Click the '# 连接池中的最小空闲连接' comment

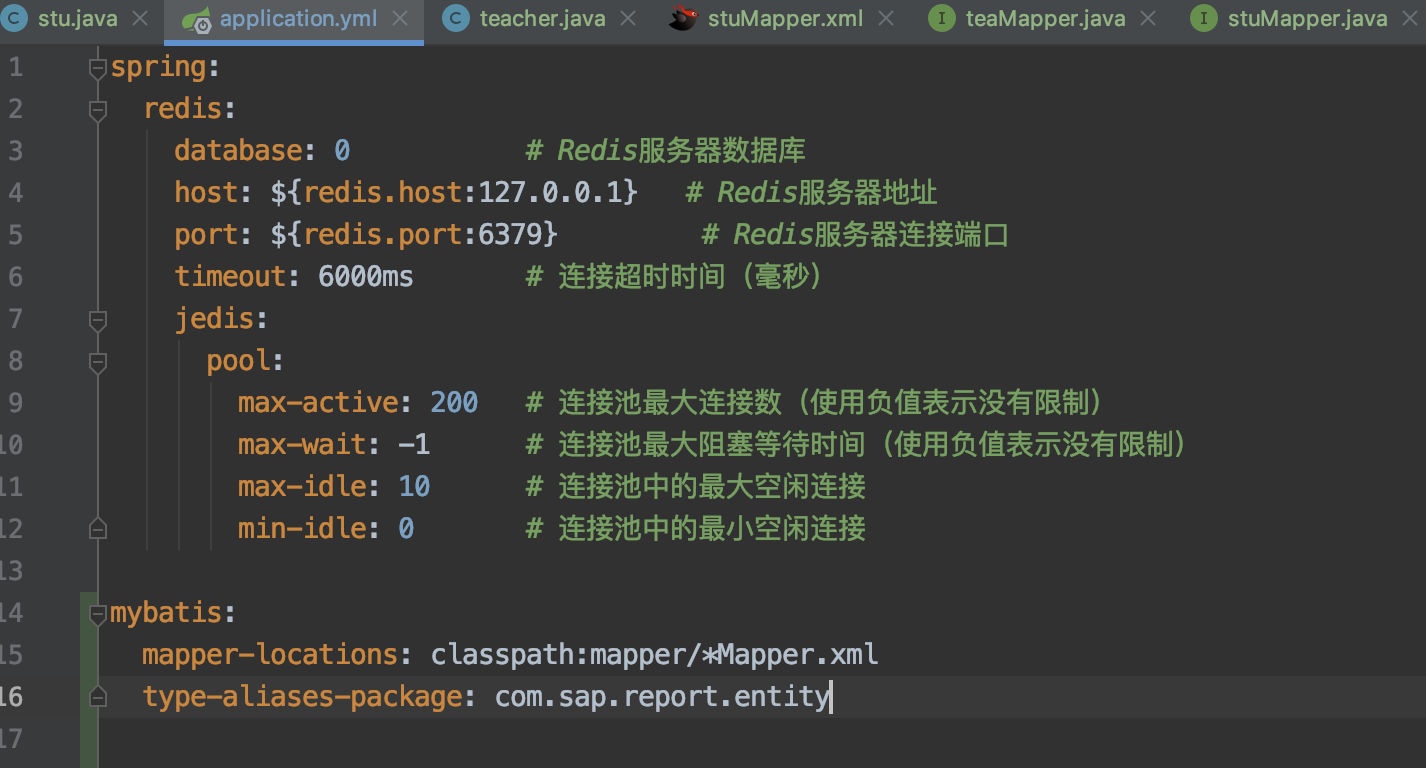point(696,529)
